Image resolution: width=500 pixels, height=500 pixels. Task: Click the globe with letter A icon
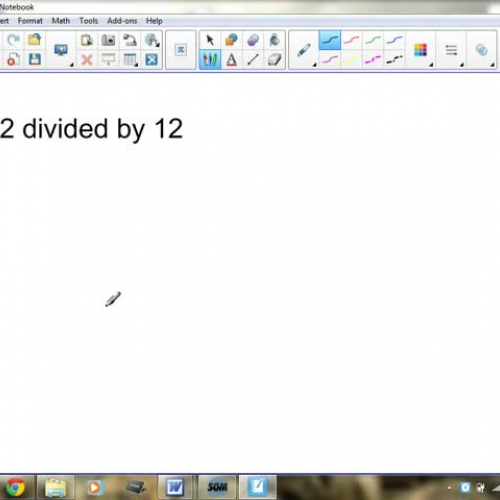pos(151,40)
